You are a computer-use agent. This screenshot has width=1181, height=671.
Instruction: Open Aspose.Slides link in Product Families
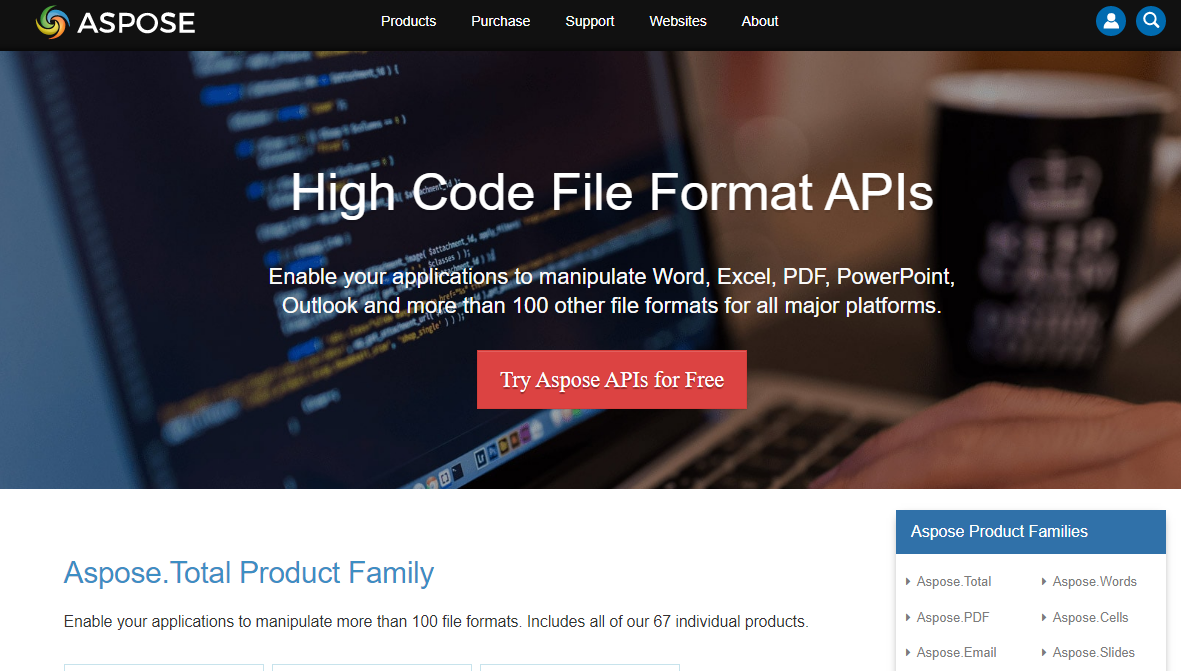coord(1093,652)
